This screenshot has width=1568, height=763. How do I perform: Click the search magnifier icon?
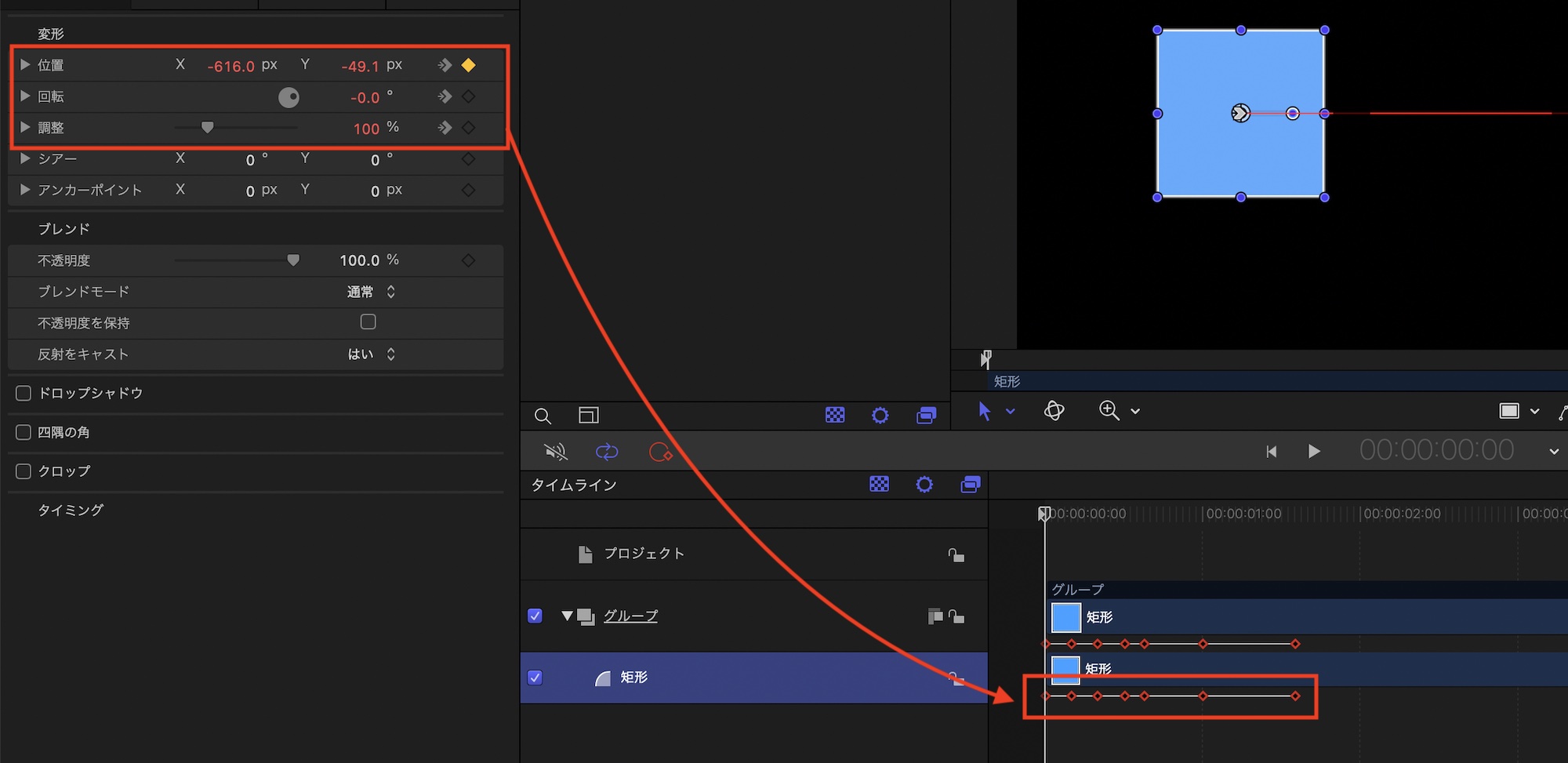(x=543, y=416)
